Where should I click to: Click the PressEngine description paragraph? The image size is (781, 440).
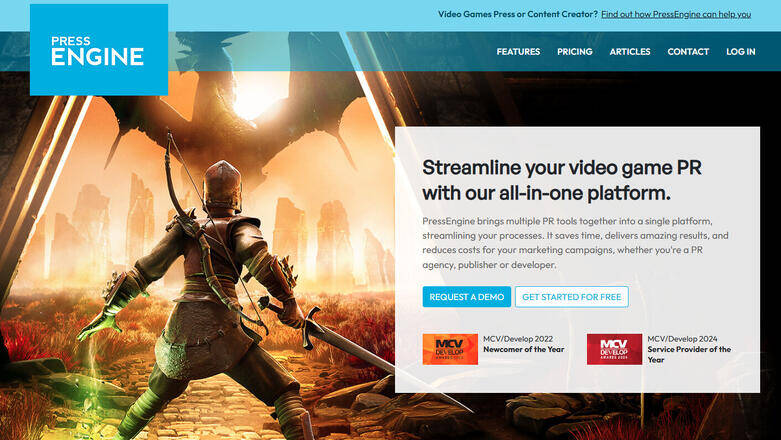575,242
